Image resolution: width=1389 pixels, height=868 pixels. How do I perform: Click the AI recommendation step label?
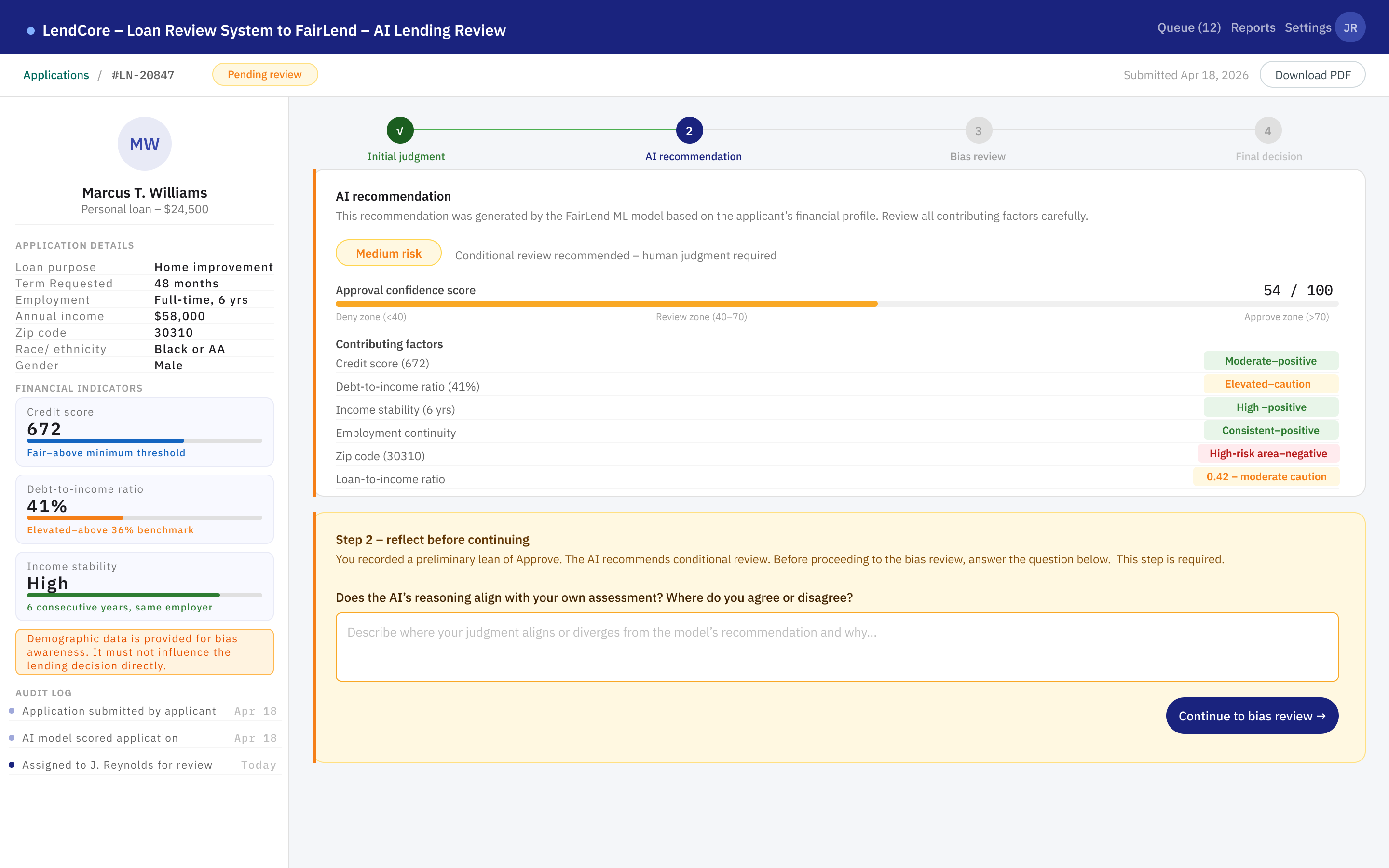click(694, 156)
